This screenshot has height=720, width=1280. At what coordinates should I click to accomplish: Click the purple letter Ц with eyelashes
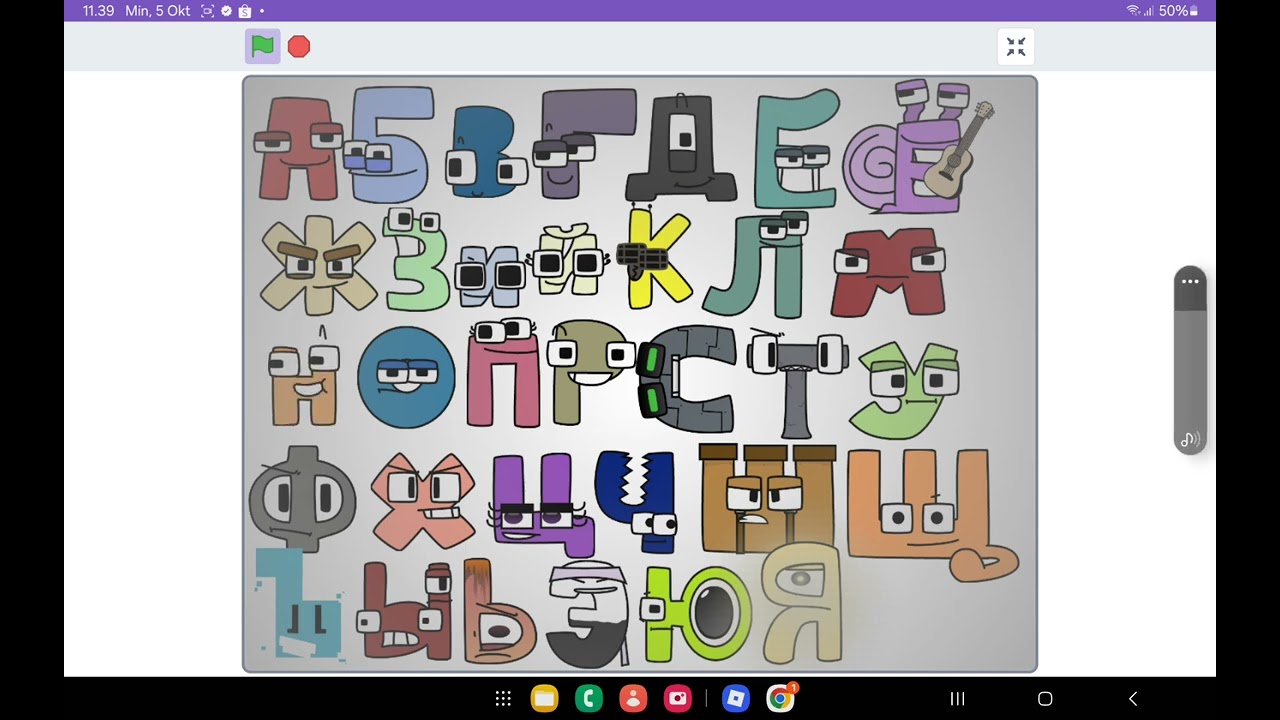[x=540, y=504]
